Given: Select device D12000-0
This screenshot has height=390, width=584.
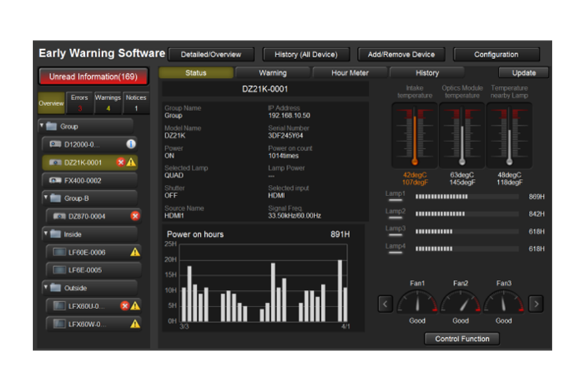Looking at the screenshot, I should tap(89, 144).
